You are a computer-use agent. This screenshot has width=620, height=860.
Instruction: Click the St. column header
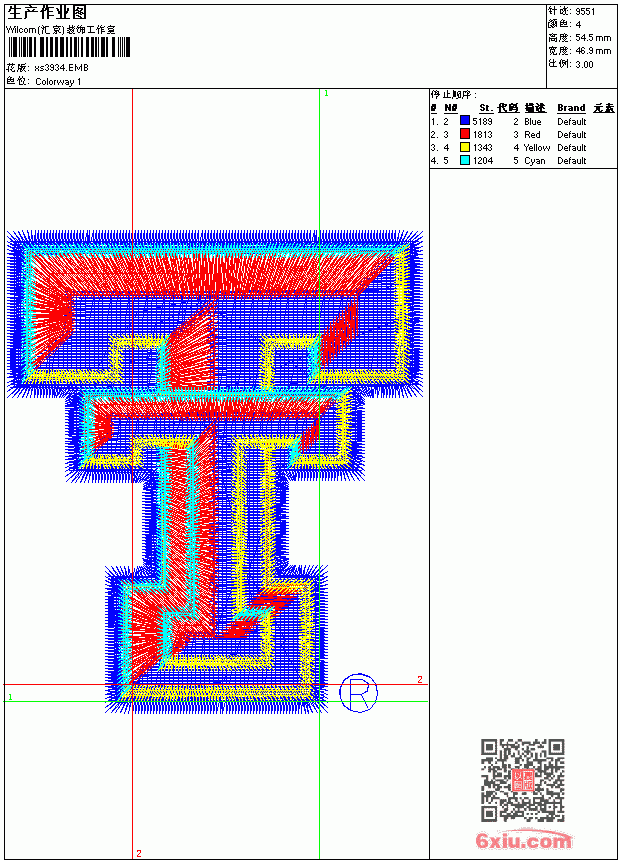tap(486, 108)
